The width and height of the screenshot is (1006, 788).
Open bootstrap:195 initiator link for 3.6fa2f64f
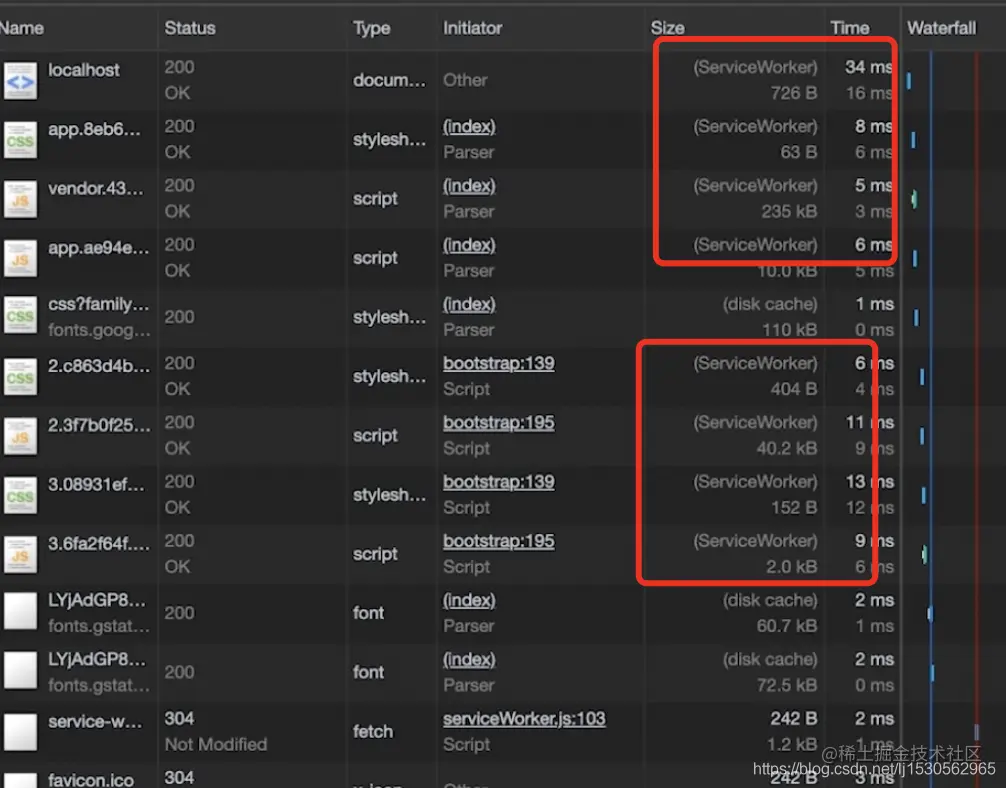pyautogui.click(x=499, y=541)
